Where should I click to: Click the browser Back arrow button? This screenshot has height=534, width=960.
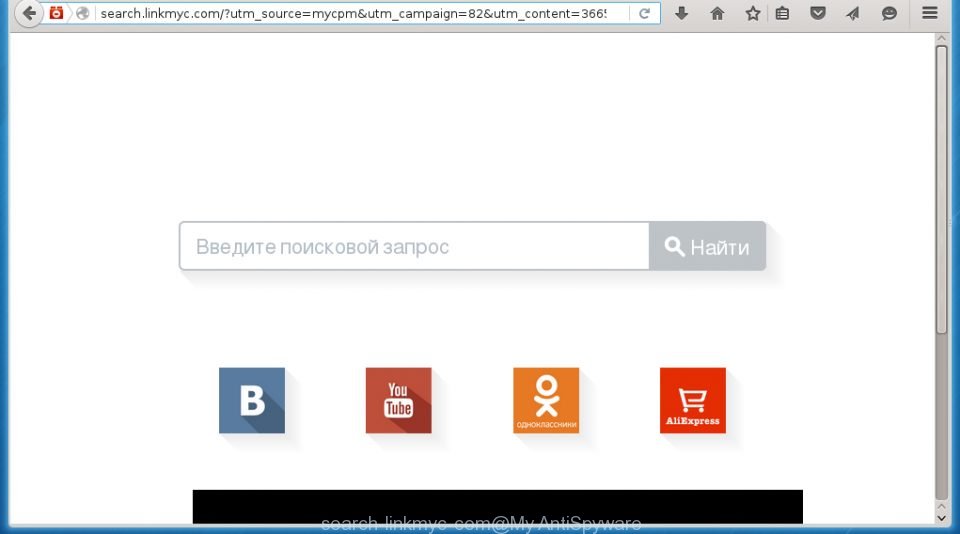tap(28, 13)
